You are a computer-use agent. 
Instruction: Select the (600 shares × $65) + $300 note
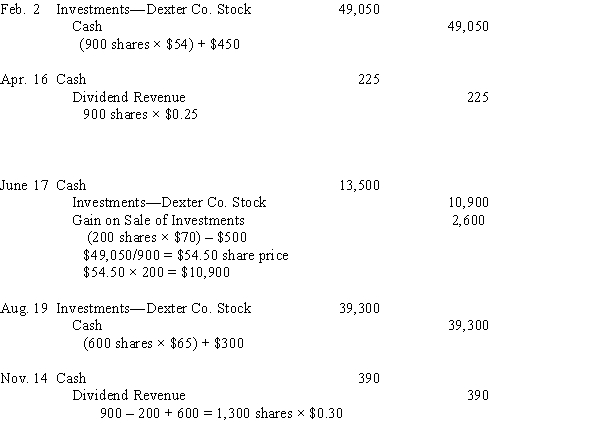[163, 343]
